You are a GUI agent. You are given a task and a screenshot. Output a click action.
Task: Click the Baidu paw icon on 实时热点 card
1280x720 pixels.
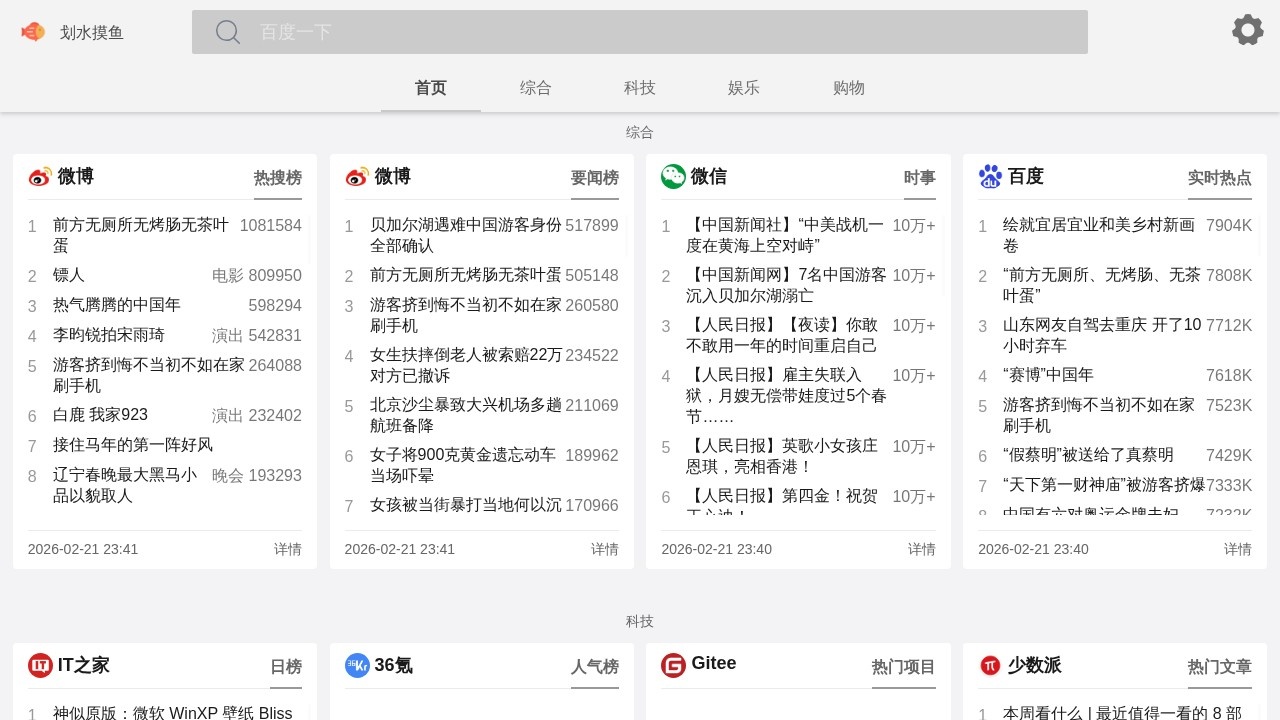point(990,176)
